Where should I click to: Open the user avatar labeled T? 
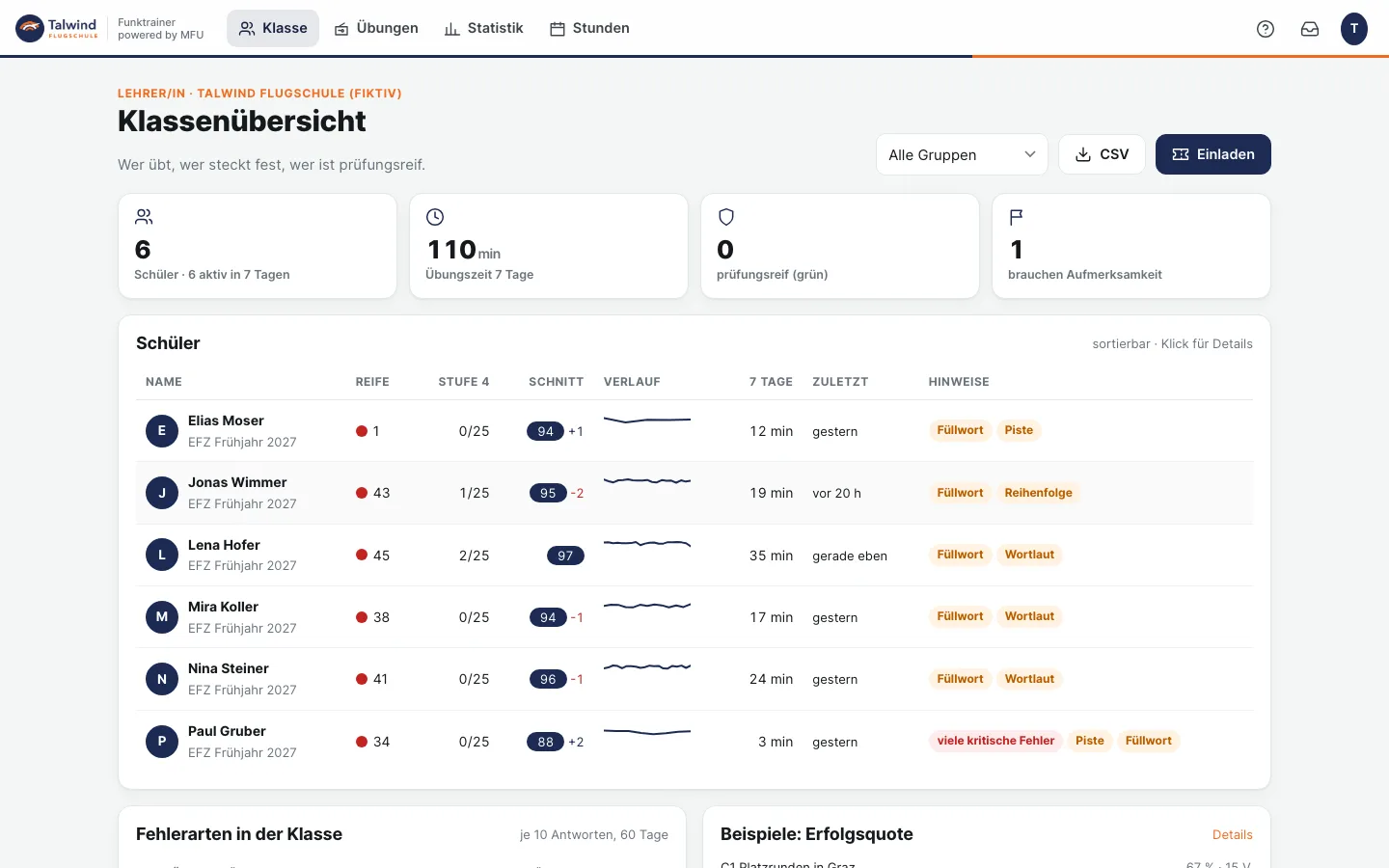pyautogui.click(x=1354, y=29)
